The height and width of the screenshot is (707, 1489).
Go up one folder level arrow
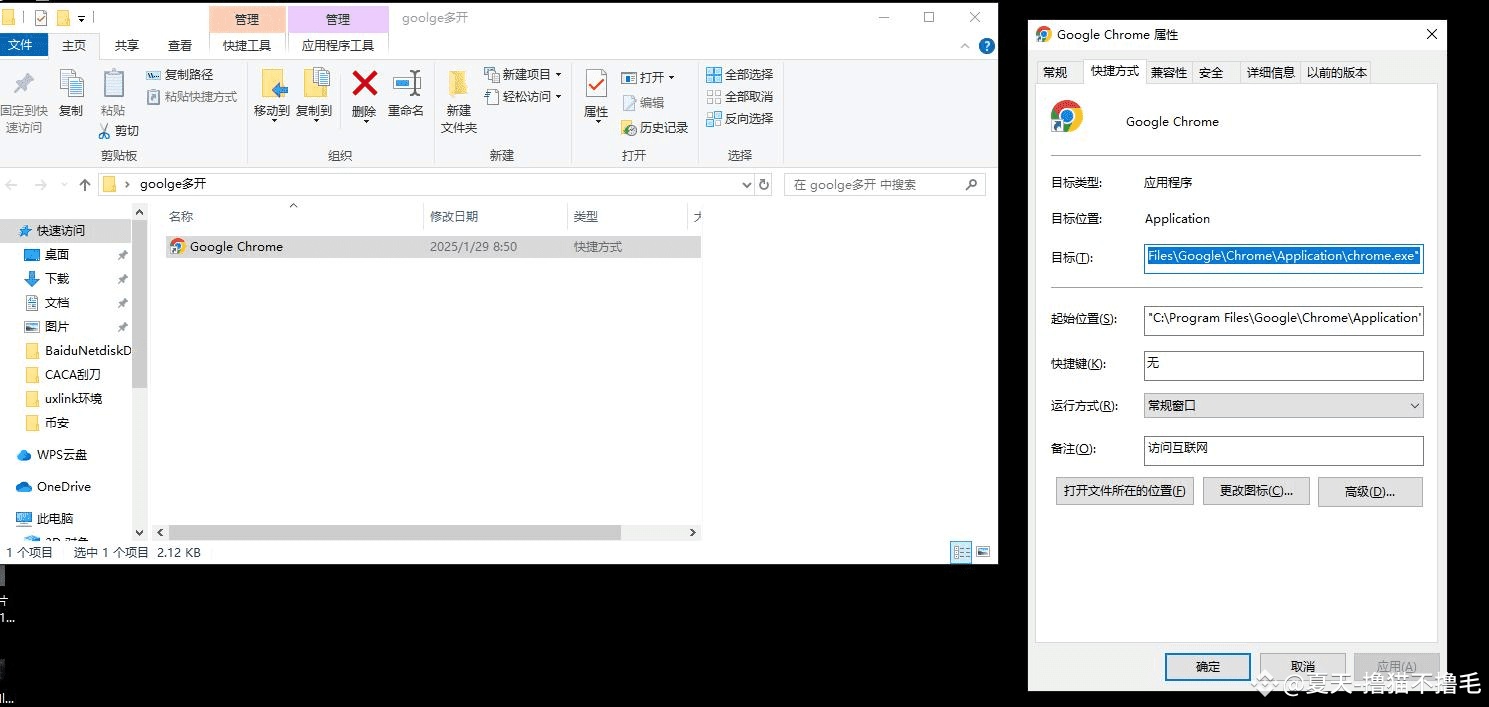[x=85, y=185]
